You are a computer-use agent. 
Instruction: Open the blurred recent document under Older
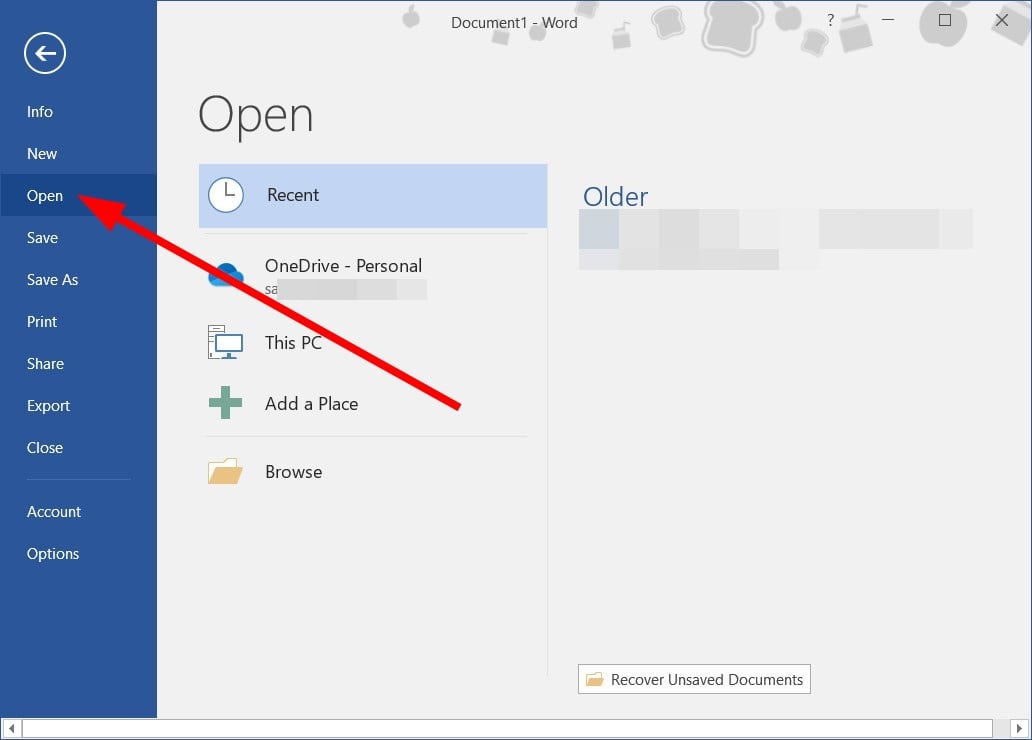point(775,240)
